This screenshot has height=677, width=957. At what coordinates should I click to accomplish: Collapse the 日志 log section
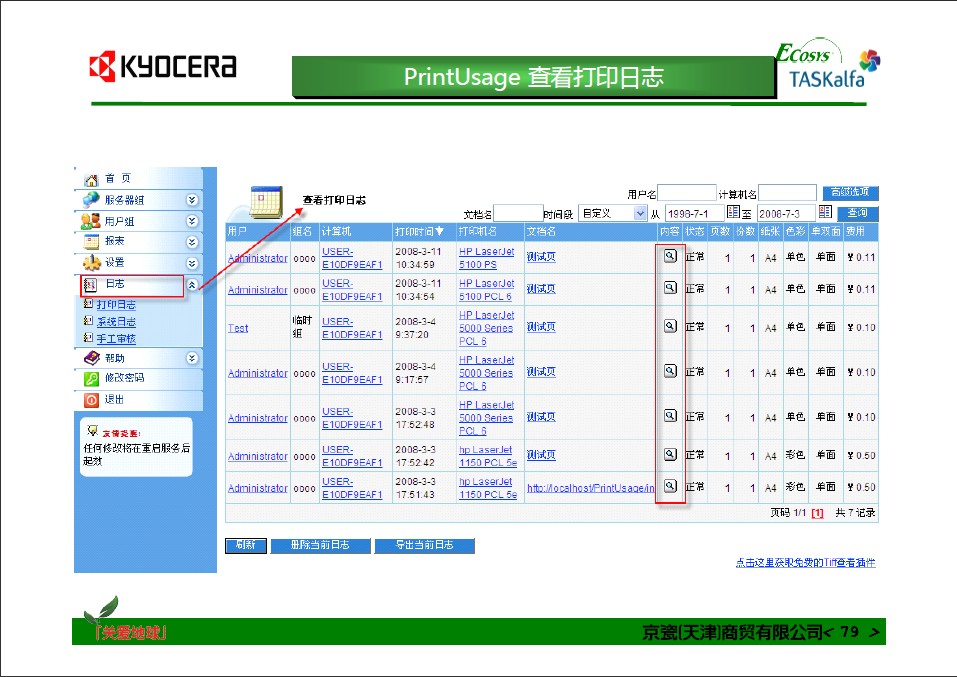[x=192, y=286]
